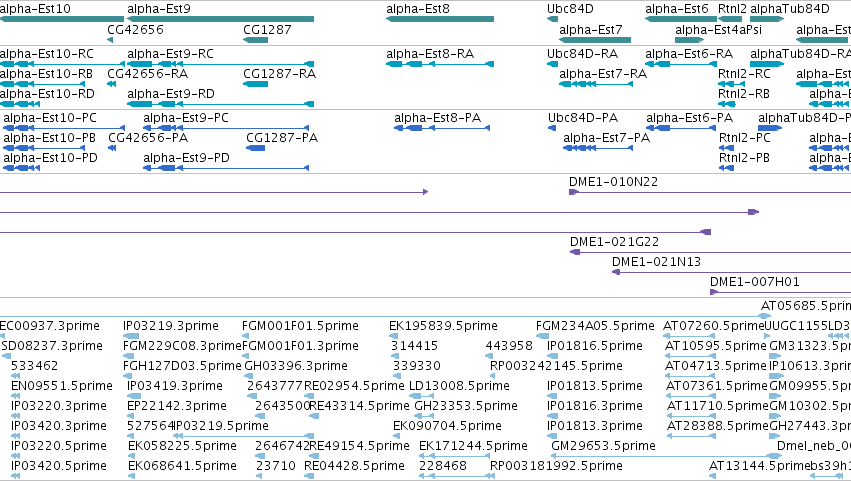Click transcript CG1287-RA
The width and height of the screenshot is (851, 481).
(280, 74)
